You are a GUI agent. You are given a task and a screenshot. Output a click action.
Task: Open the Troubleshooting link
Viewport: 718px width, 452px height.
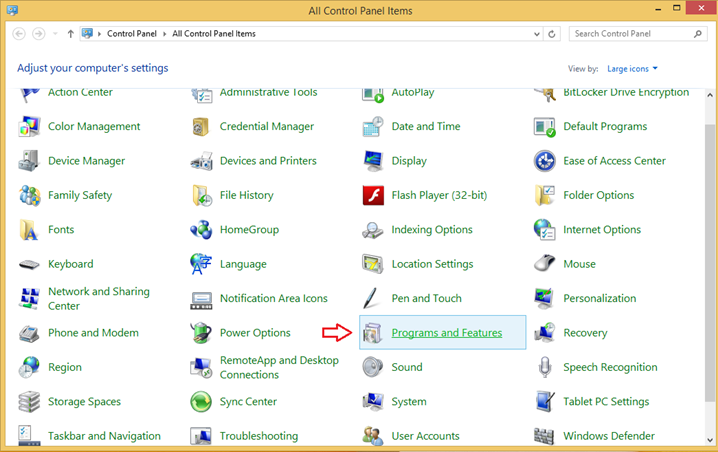coord(259,436)
